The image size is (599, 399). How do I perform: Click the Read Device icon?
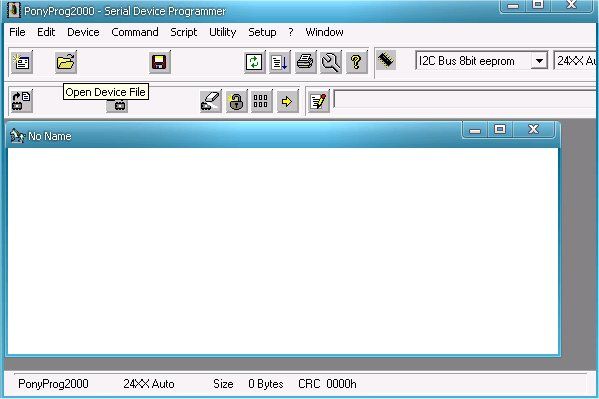(x=22, y=101)
